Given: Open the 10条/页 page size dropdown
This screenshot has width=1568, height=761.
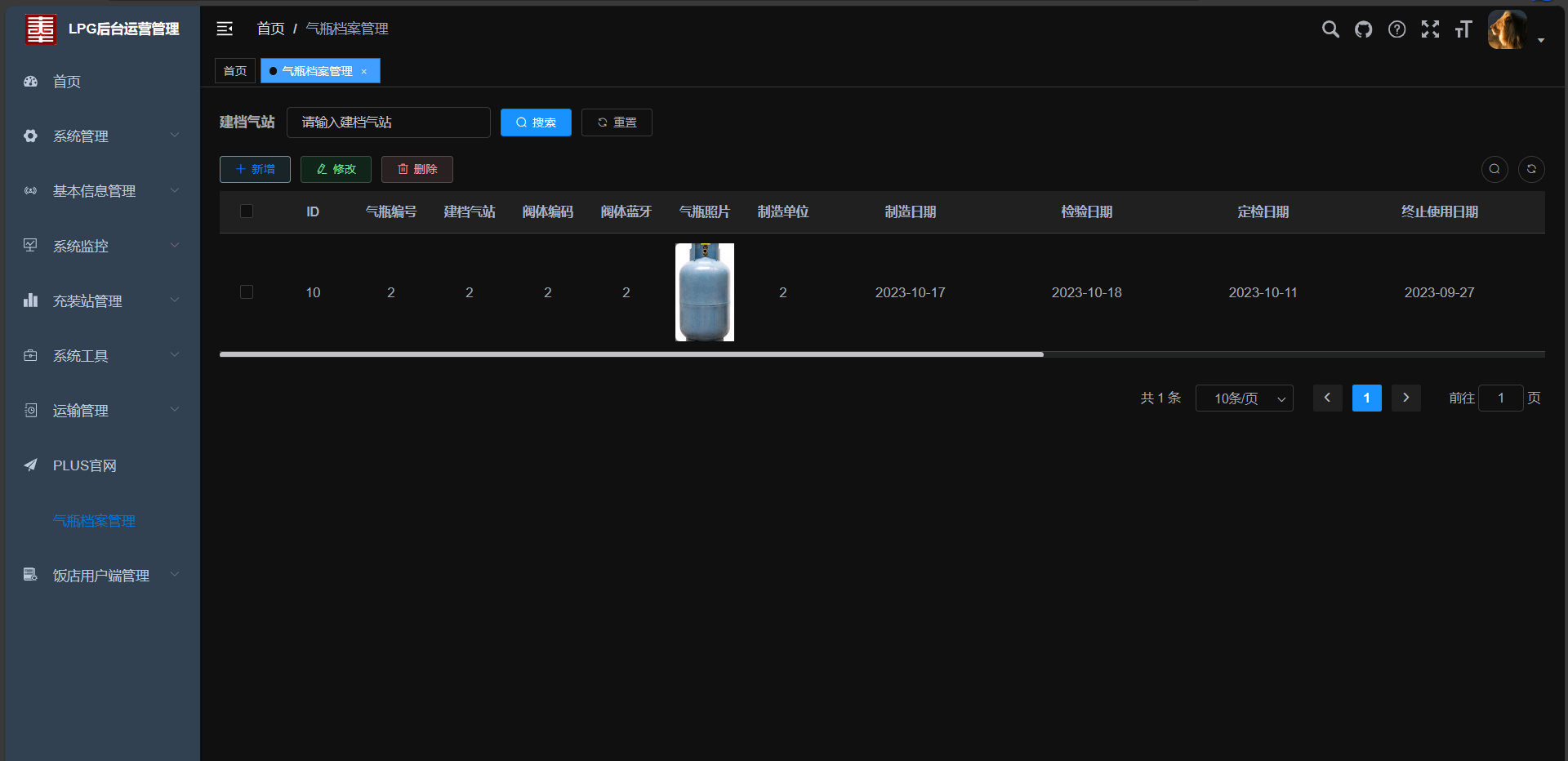Looking at the screenshot, I should (x=1244, y=398).
